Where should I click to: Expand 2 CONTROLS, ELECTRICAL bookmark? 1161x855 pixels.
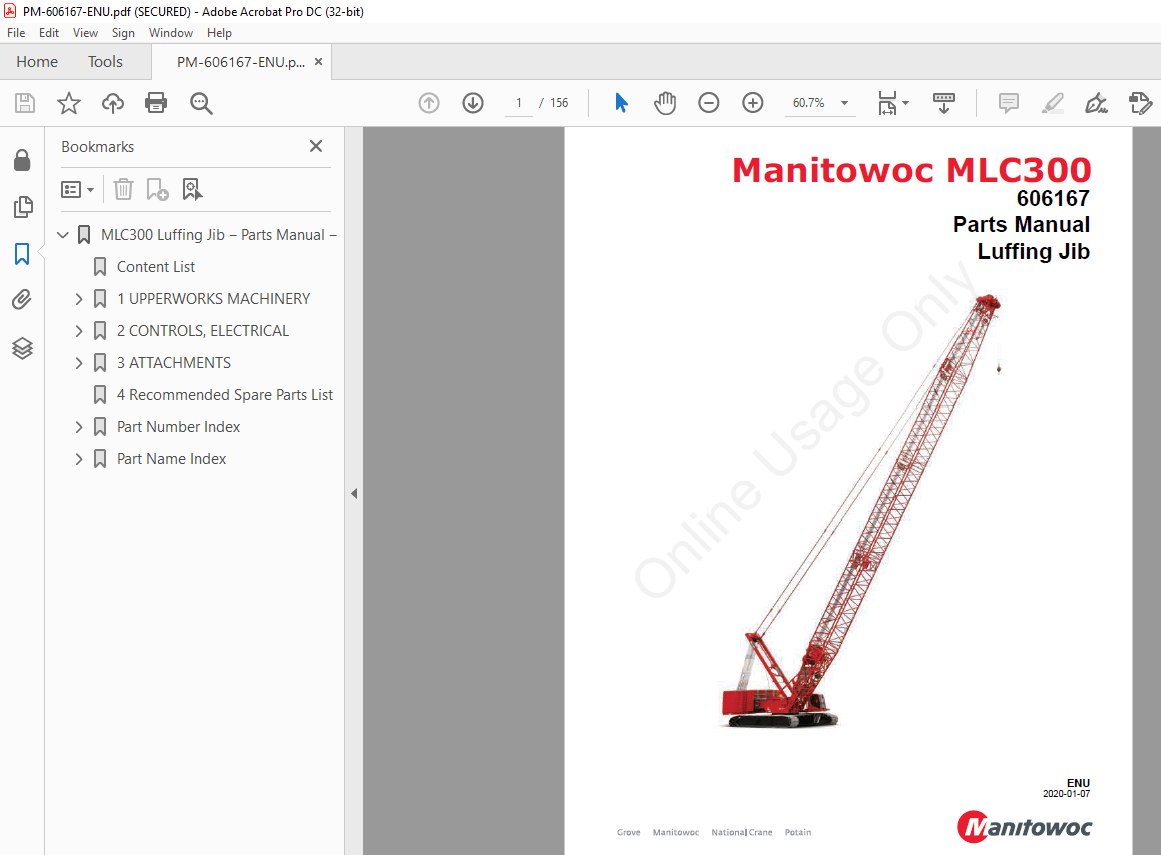(78, 331)
